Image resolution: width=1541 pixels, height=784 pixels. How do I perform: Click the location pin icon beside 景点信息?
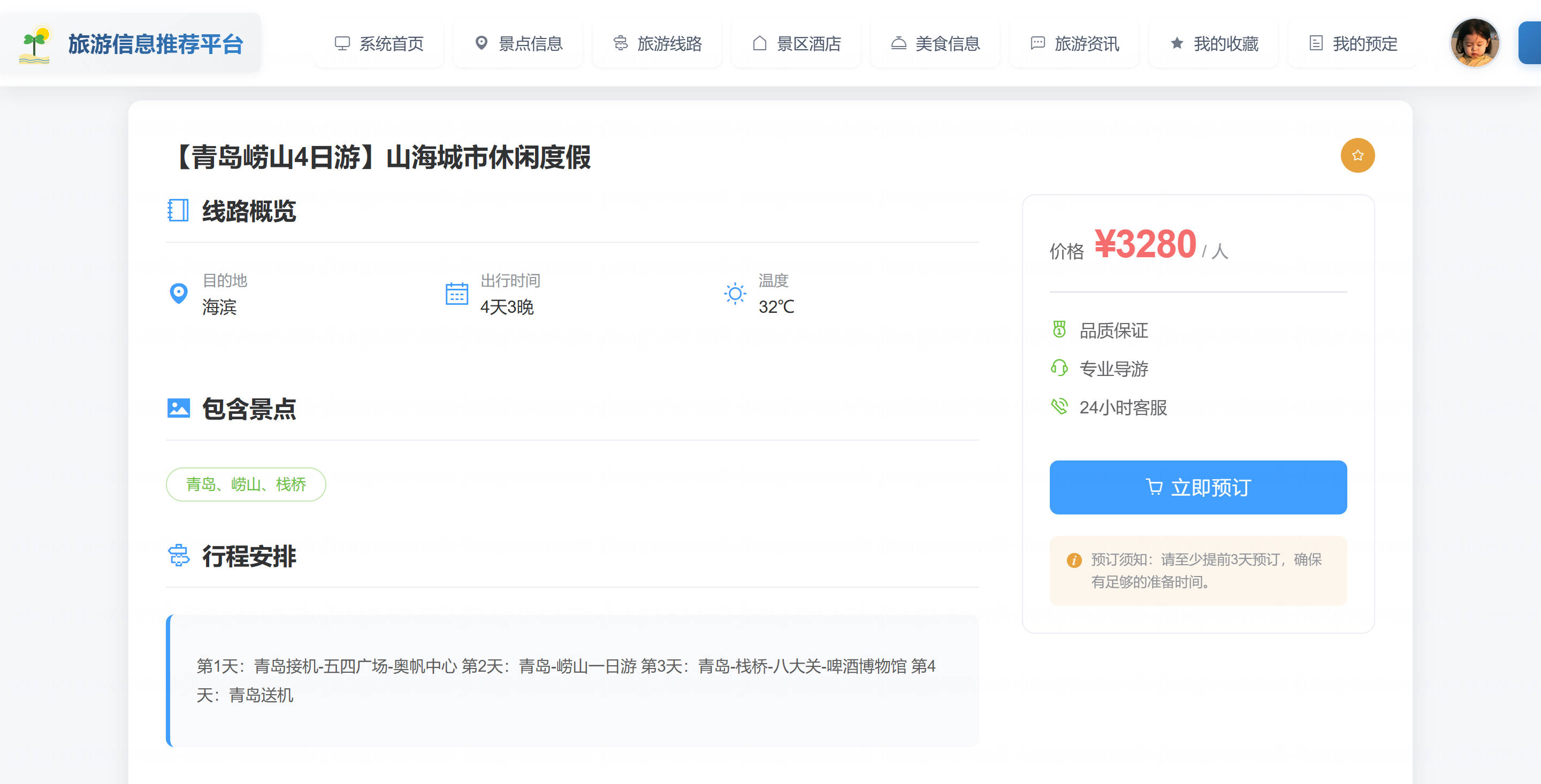point(481,44)
